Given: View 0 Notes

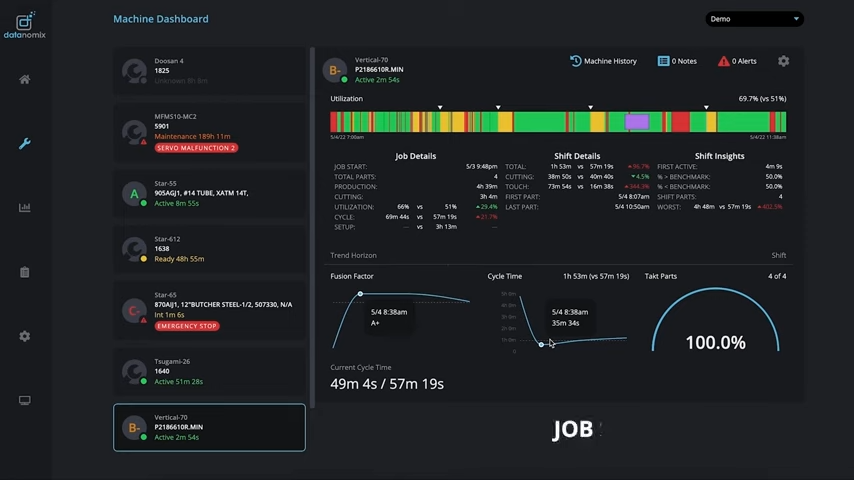Looking at the screenshot, I should point(677,61).
